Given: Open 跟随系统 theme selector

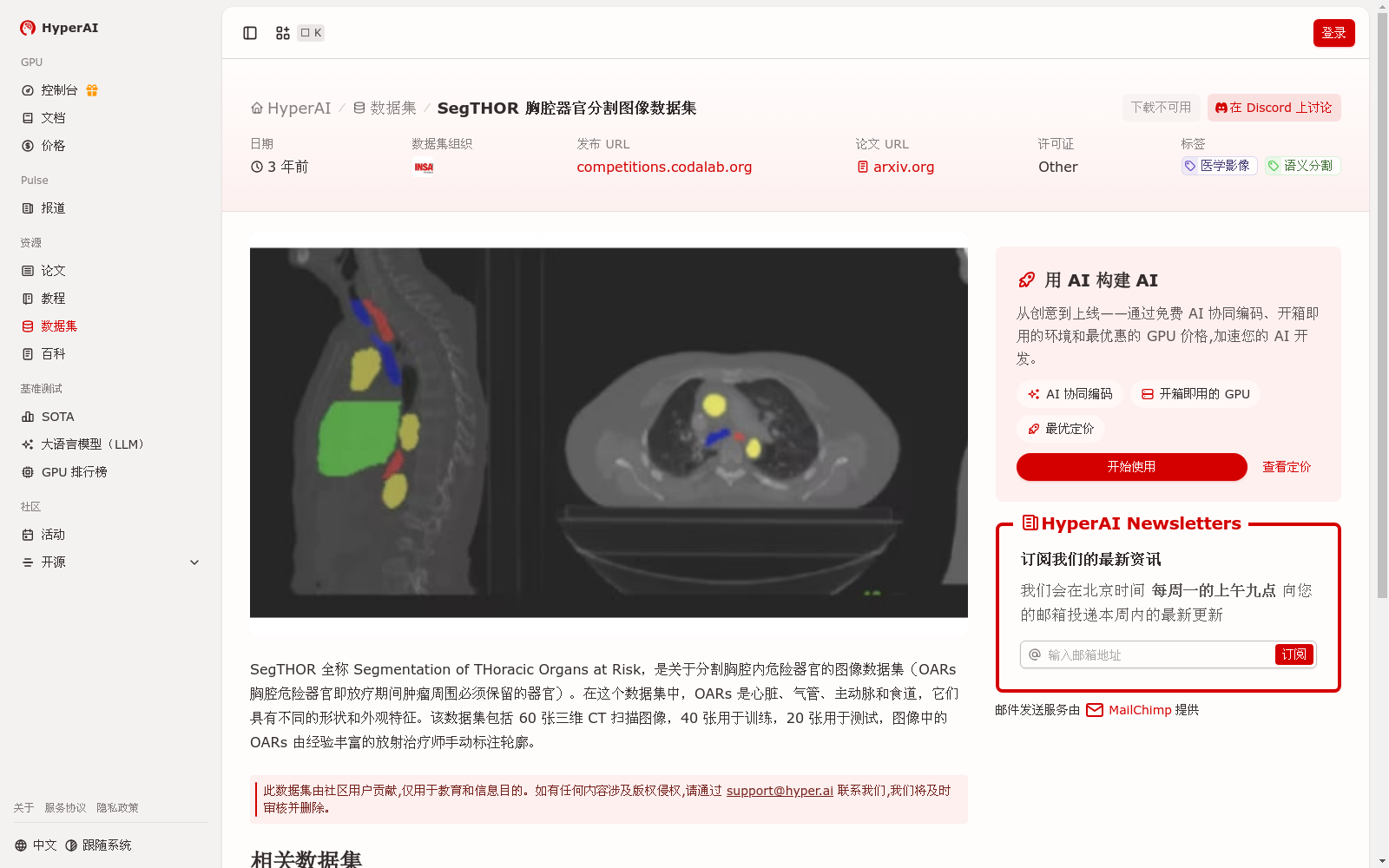Looking at the screenshot, I should 98,845.
